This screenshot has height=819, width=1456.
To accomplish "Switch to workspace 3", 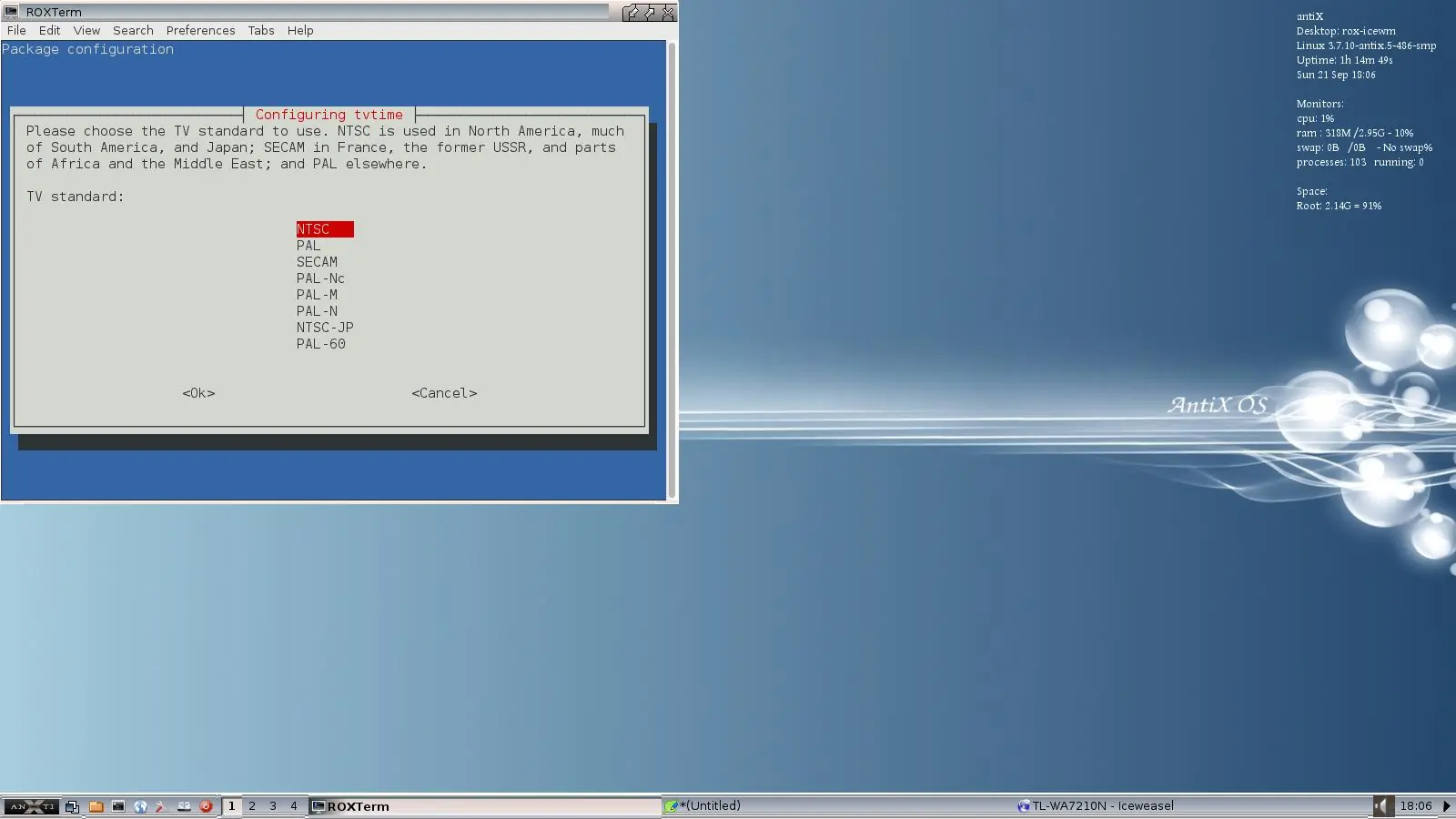I will click(273, 806).
